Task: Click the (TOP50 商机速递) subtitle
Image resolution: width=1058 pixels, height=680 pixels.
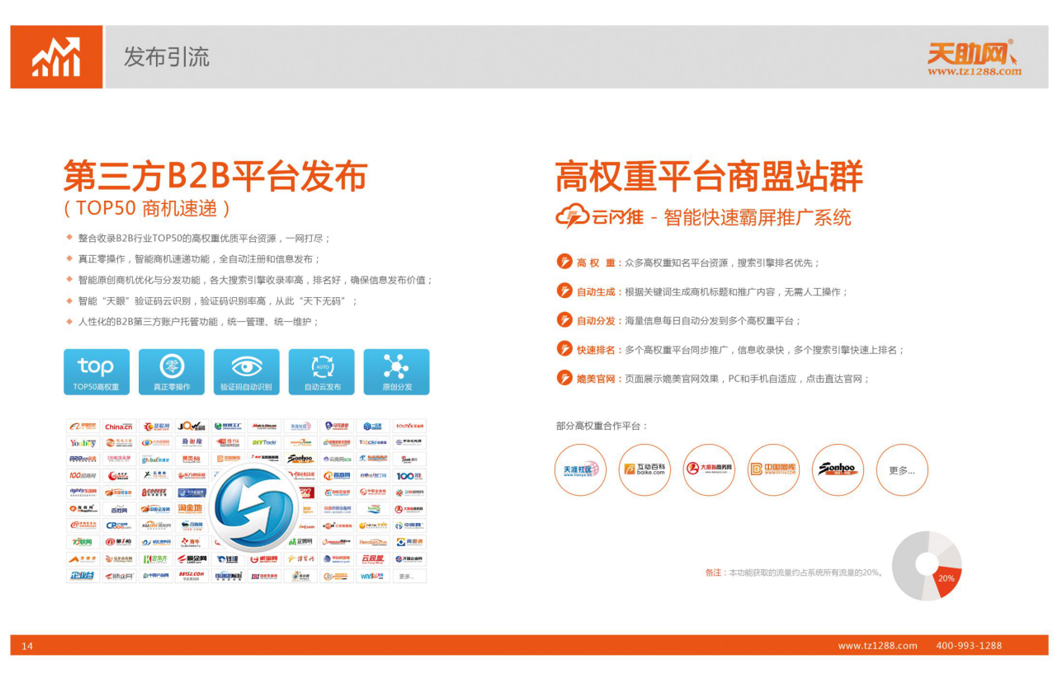Action: [147, 208]
